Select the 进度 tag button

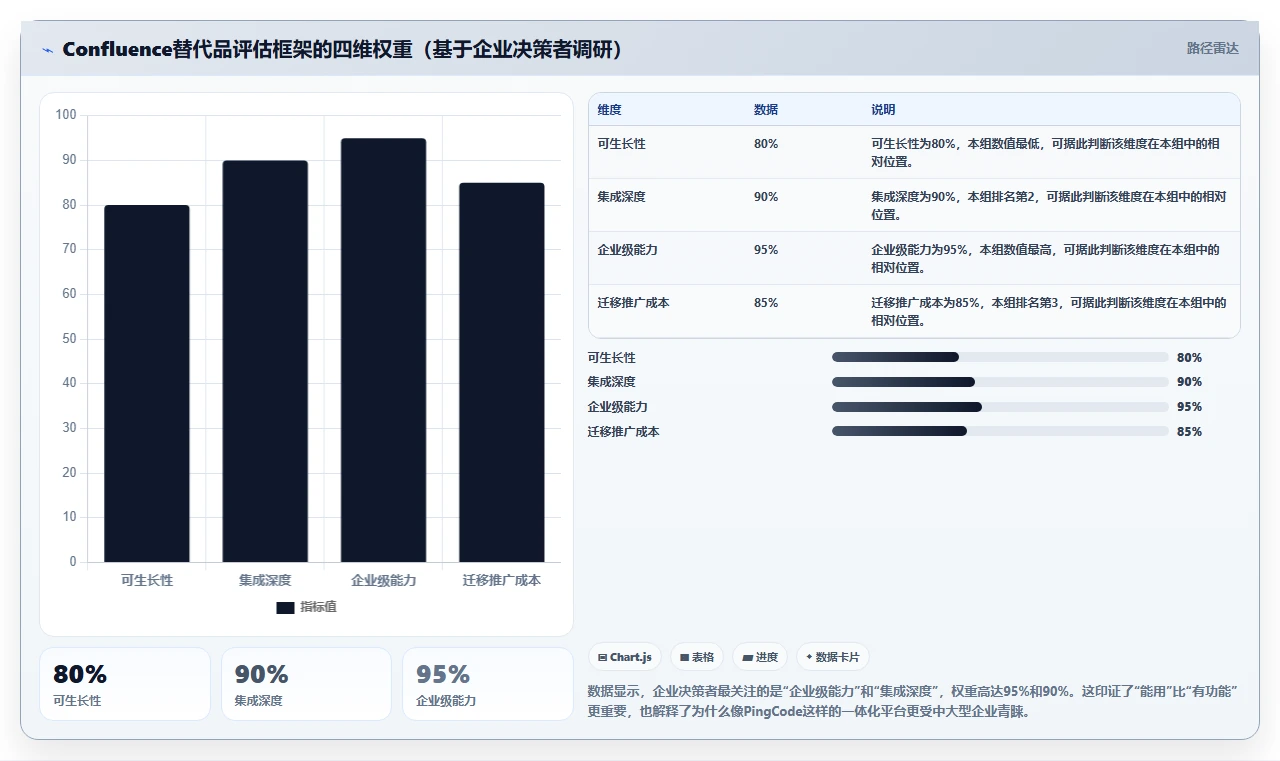click(x=760, y=657)
